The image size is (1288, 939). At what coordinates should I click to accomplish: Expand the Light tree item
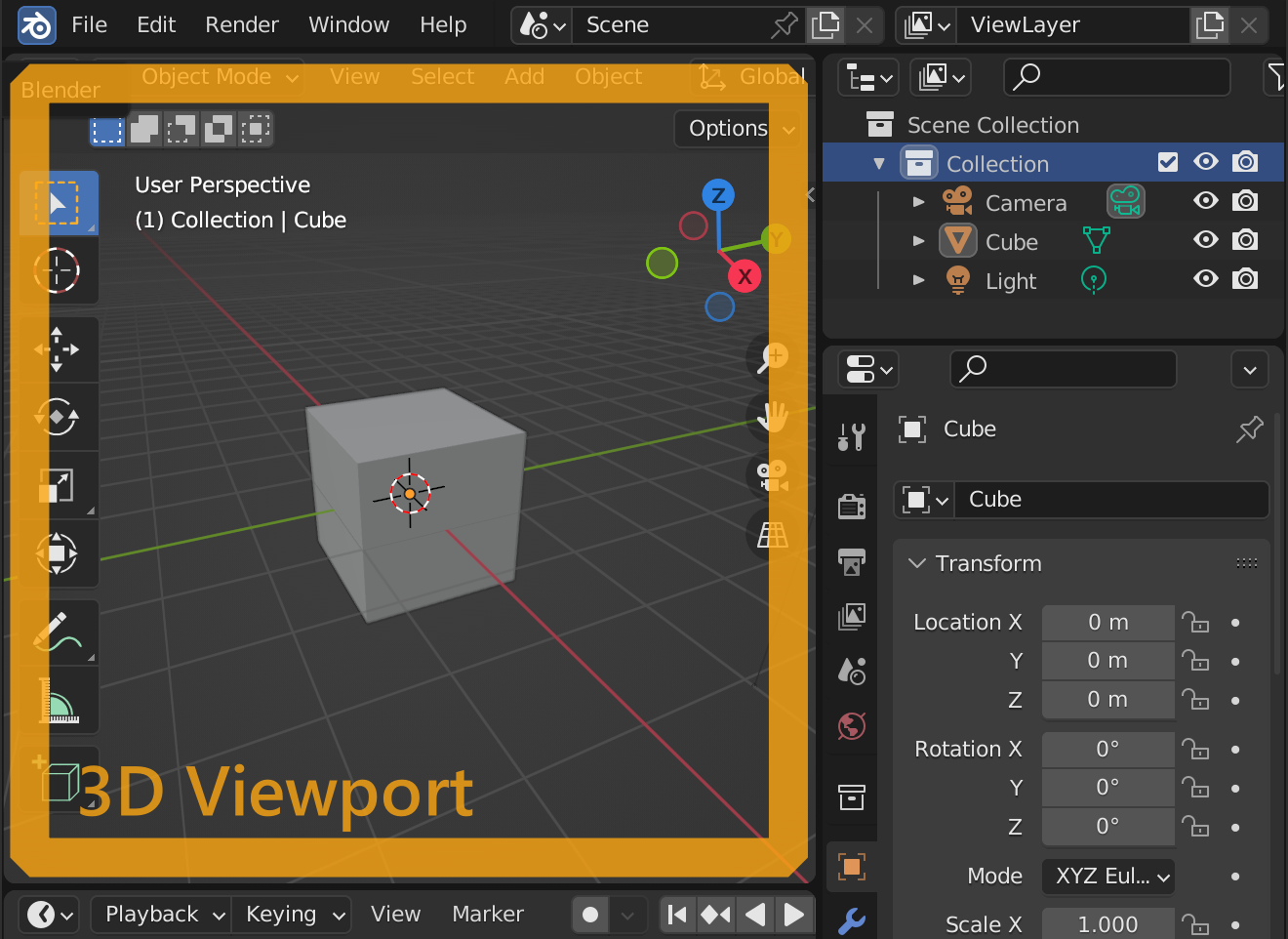[918, 280]
